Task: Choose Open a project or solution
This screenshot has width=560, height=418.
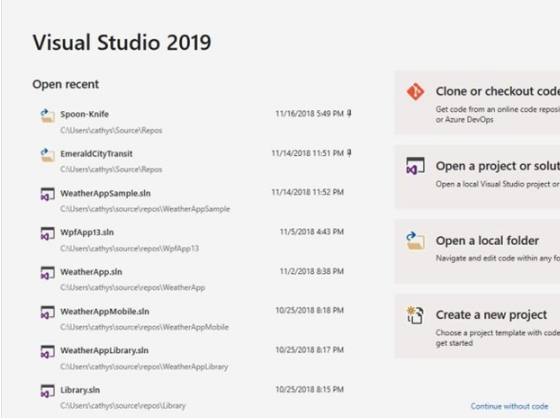Action: click(477, 177)
